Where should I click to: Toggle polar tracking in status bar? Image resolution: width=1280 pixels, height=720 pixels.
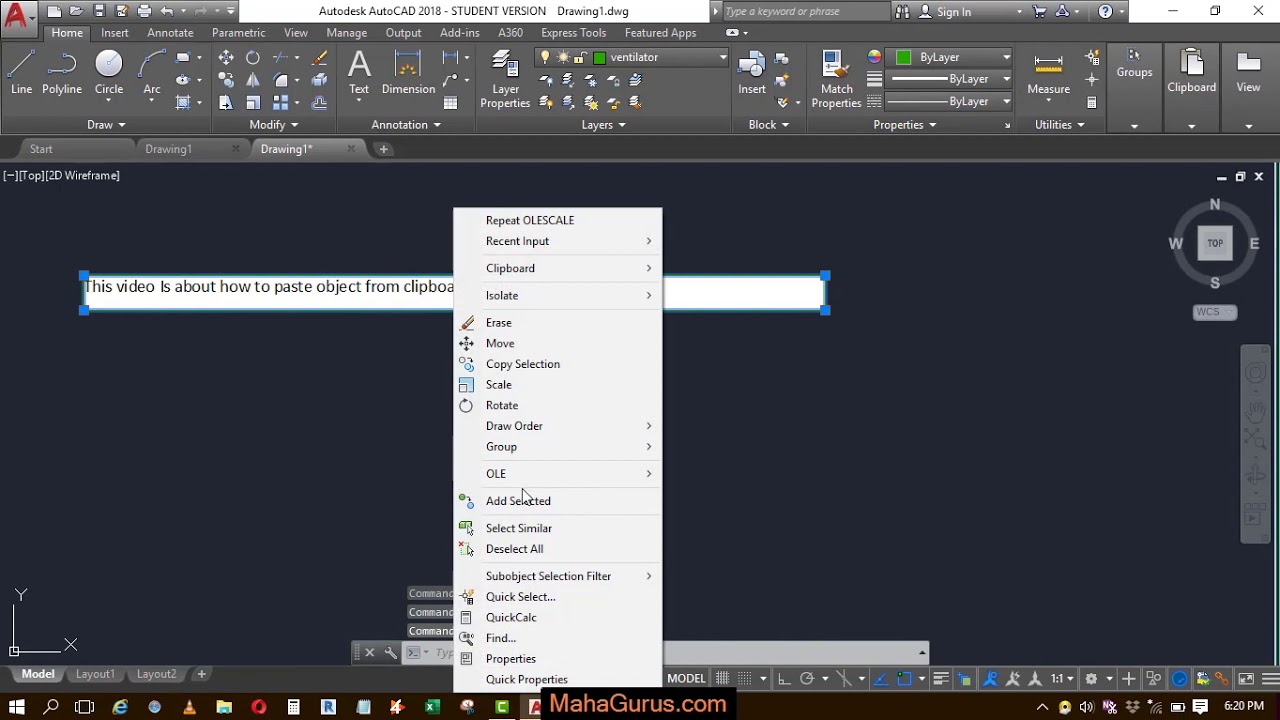807,679
